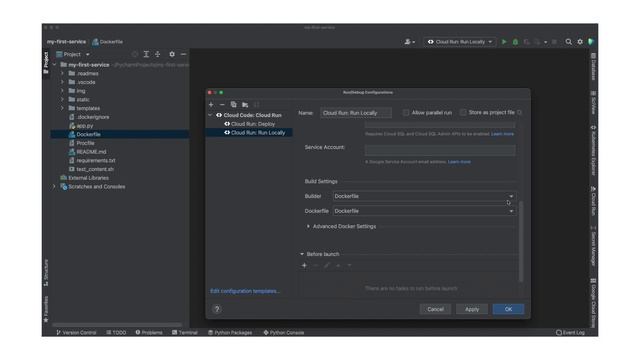Click Dockerfile breadcrumb in navigation bar
Screen dimensions: 640x360
tap(107, 42)
